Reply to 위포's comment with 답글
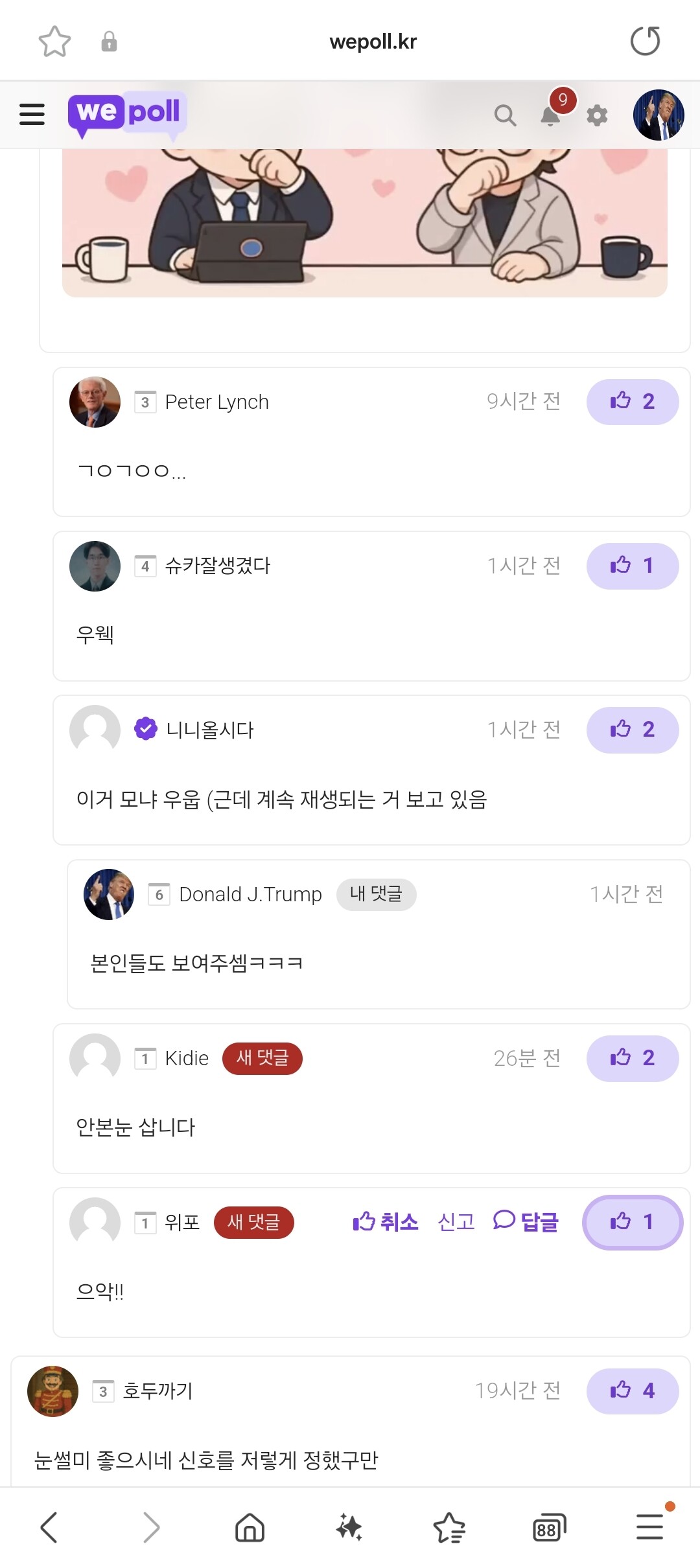 [x=526, y=1222]
